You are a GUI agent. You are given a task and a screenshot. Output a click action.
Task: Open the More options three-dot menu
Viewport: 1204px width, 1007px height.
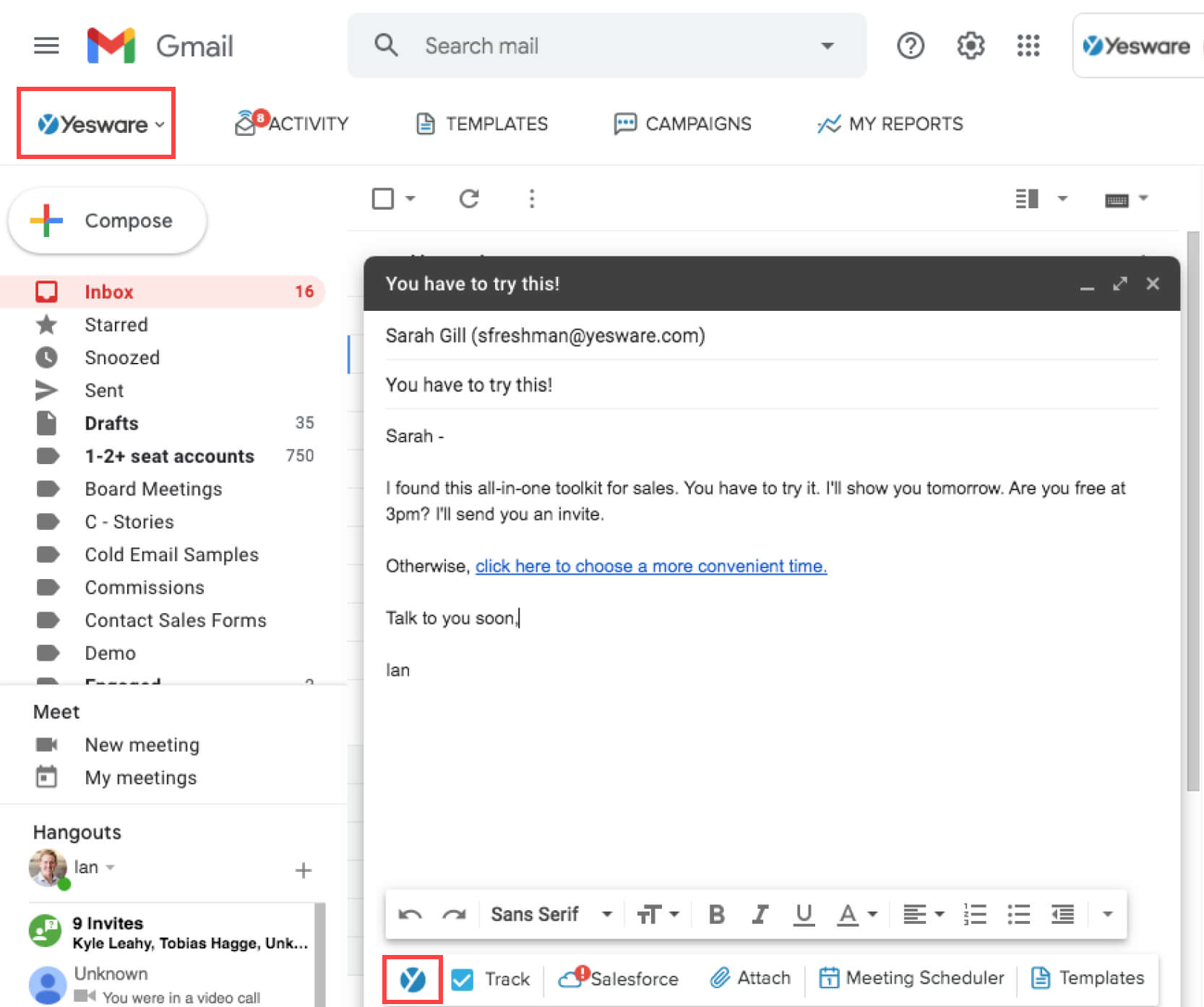coord(532,198)
